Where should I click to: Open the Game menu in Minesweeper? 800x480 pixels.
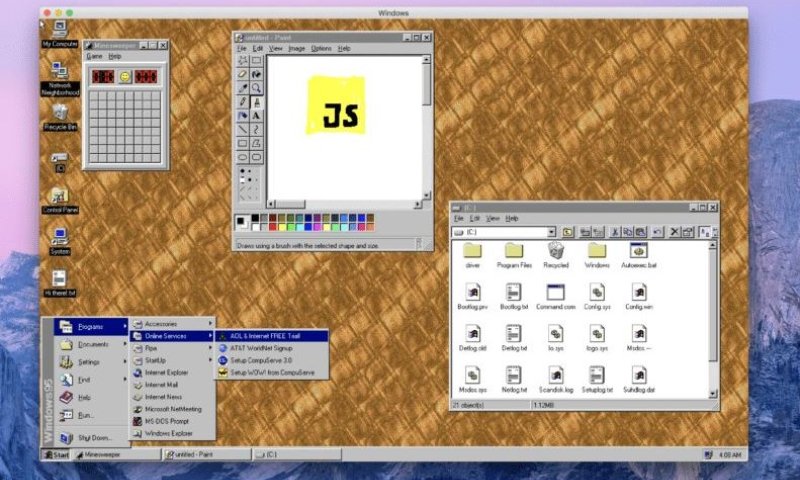pyautogui.click(x=94, y=56)
